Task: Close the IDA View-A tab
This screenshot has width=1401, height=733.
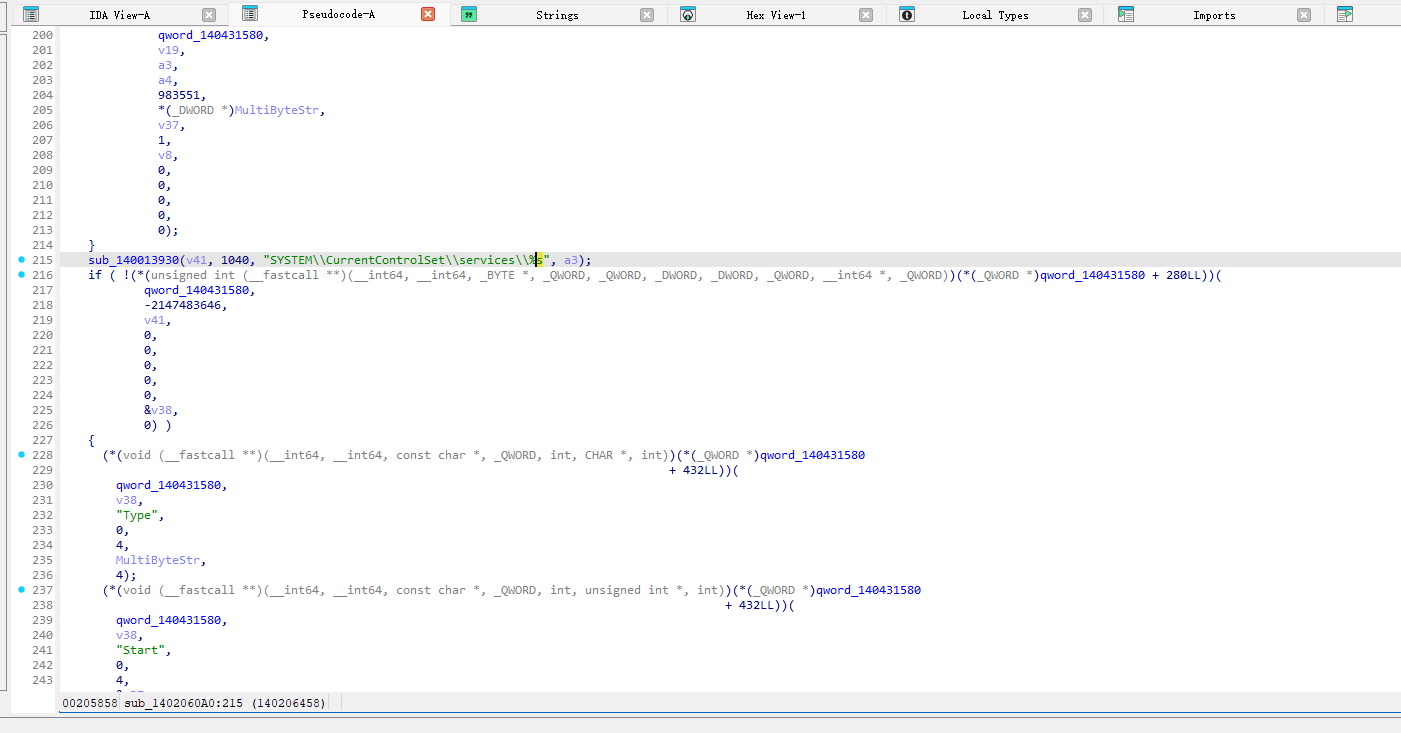Action: pyautogui.click(x=209, y=15)
